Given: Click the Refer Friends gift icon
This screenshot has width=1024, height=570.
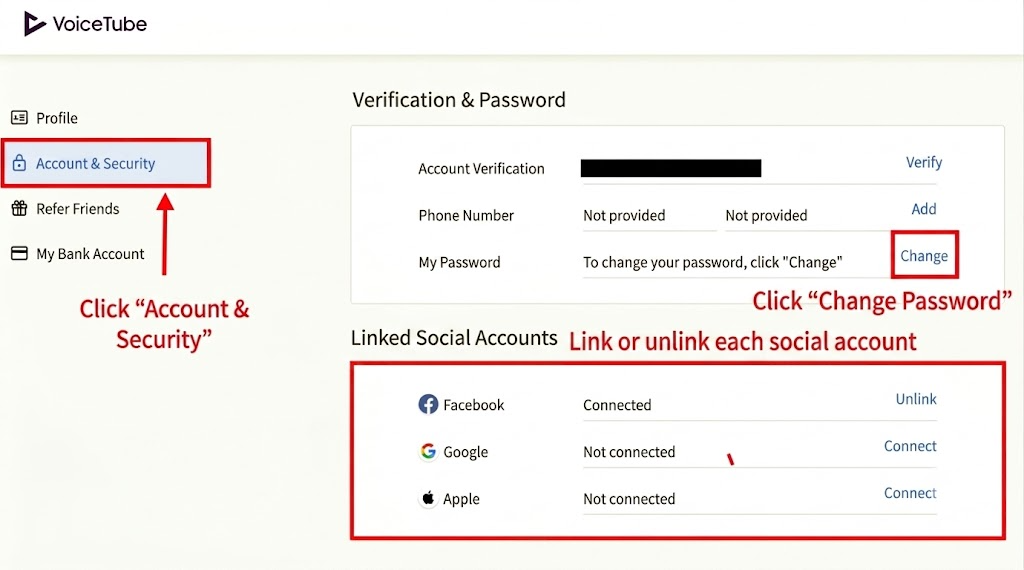Looking at the screenshot, I should pos(20,208).
